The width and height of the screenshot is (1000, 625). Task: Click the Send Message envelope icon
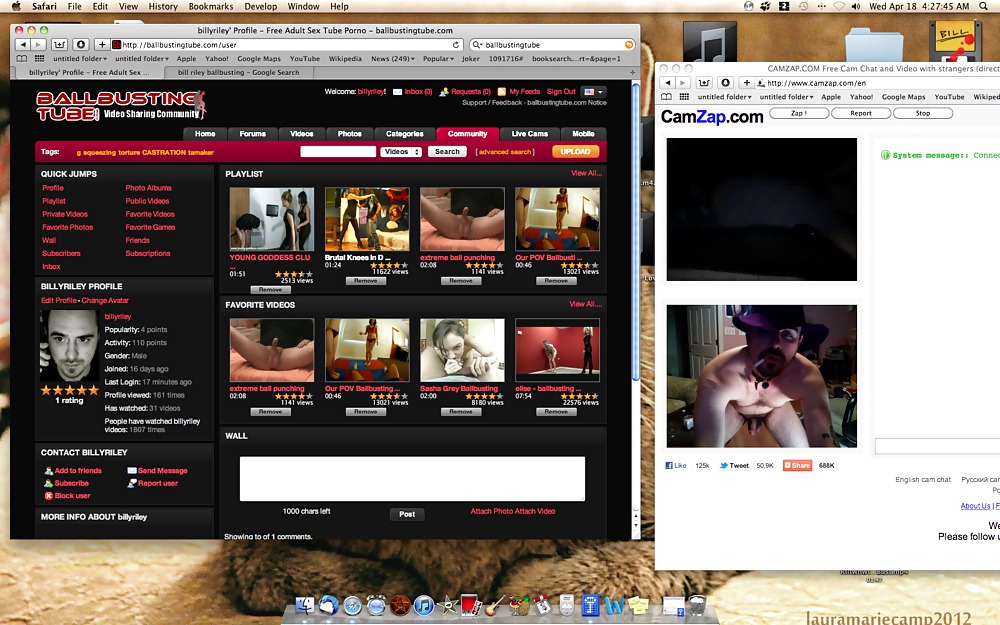[132, 471]
